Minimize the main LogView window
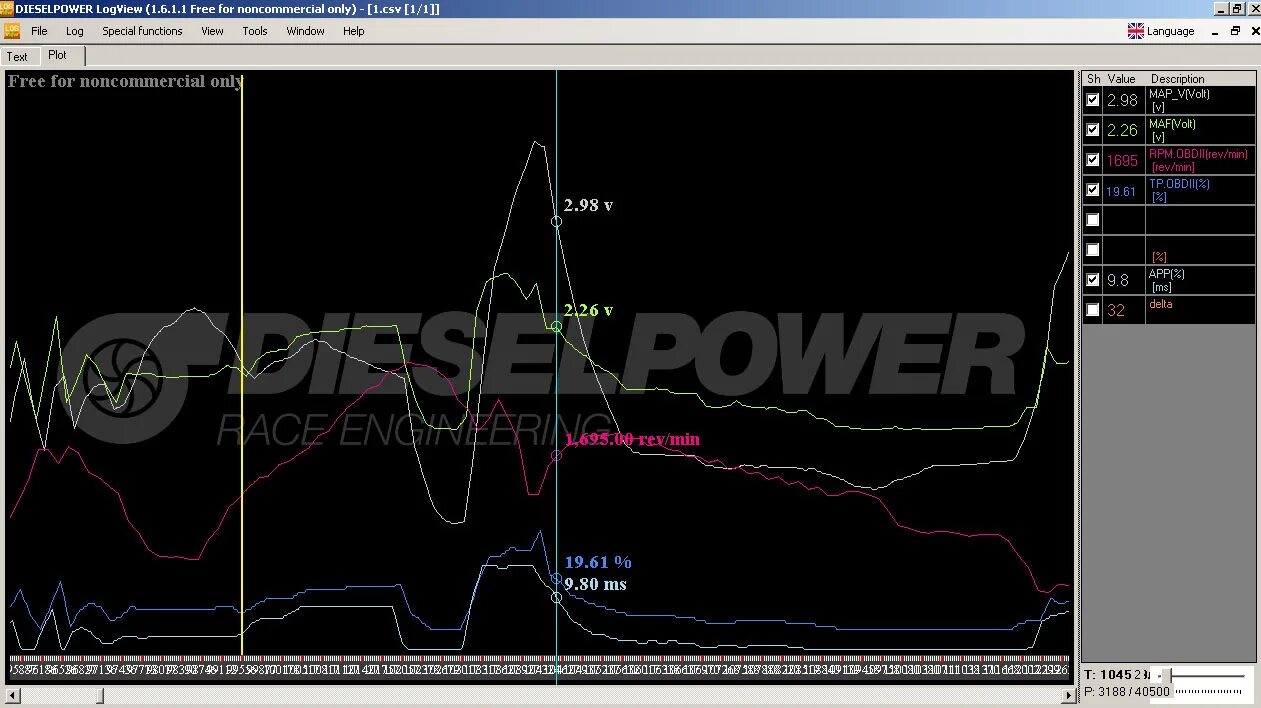Image resolution: width=1261 pixels, height=708 pixels. pyautogui.click(x=1222, y=9)
